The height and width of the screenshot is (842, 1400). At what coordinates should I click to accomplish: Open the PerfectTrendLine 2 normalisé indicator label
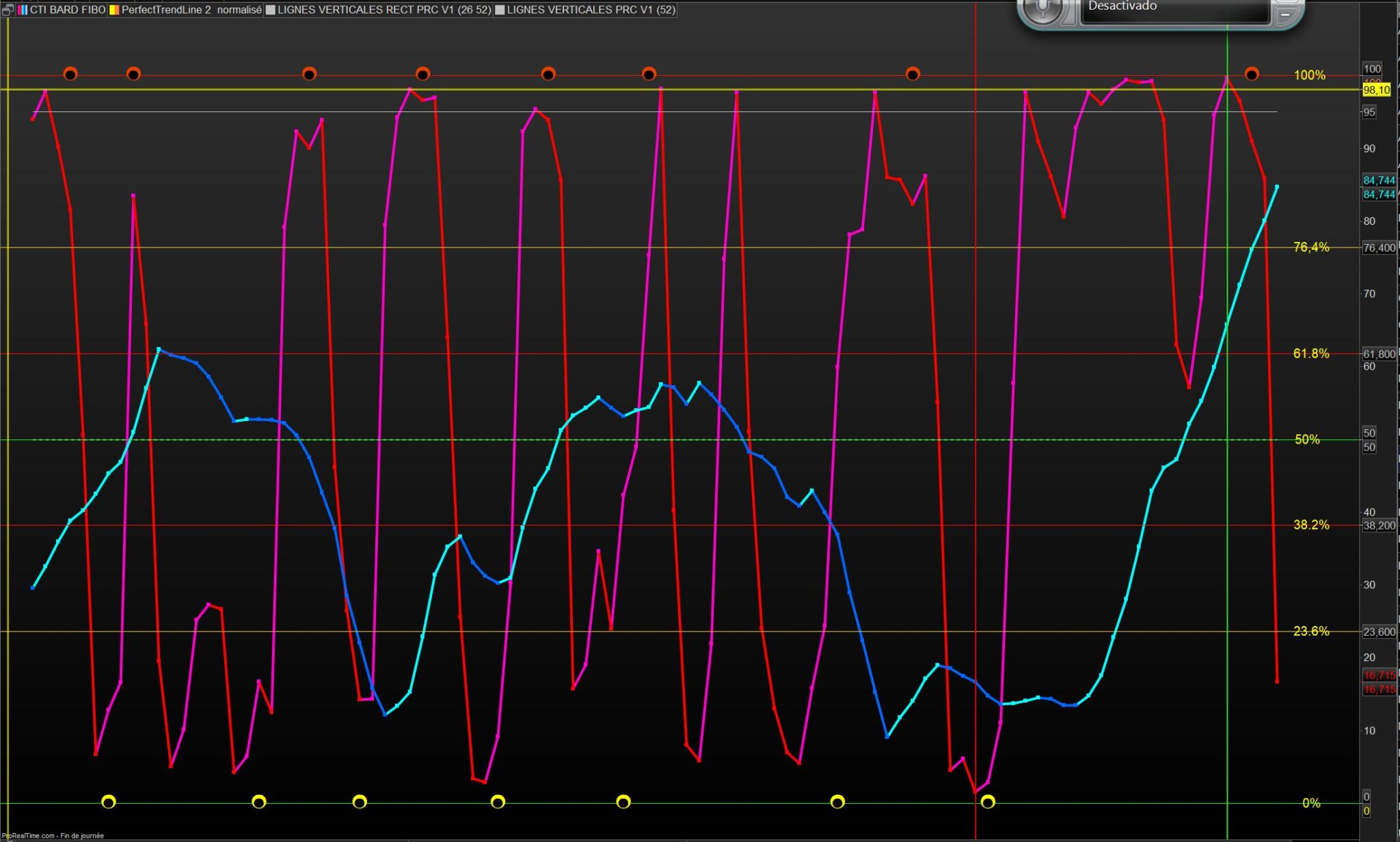(191, 10)
